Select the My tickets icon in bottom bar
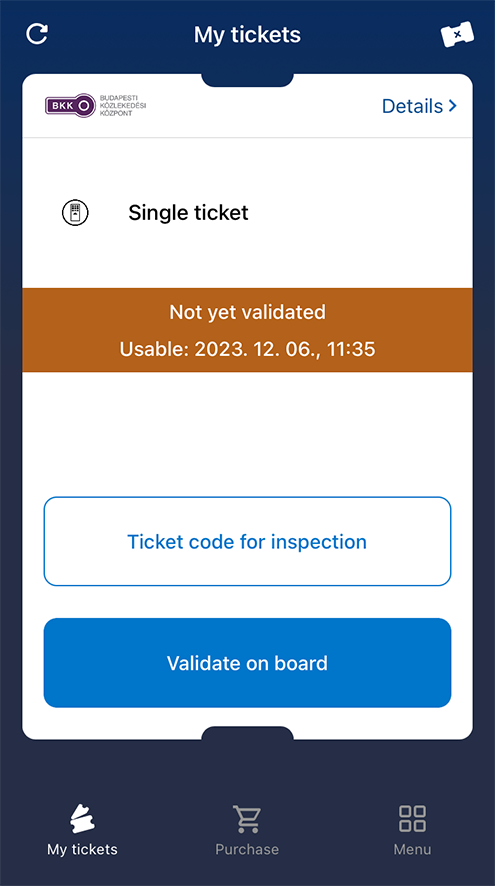 (82, 819)
